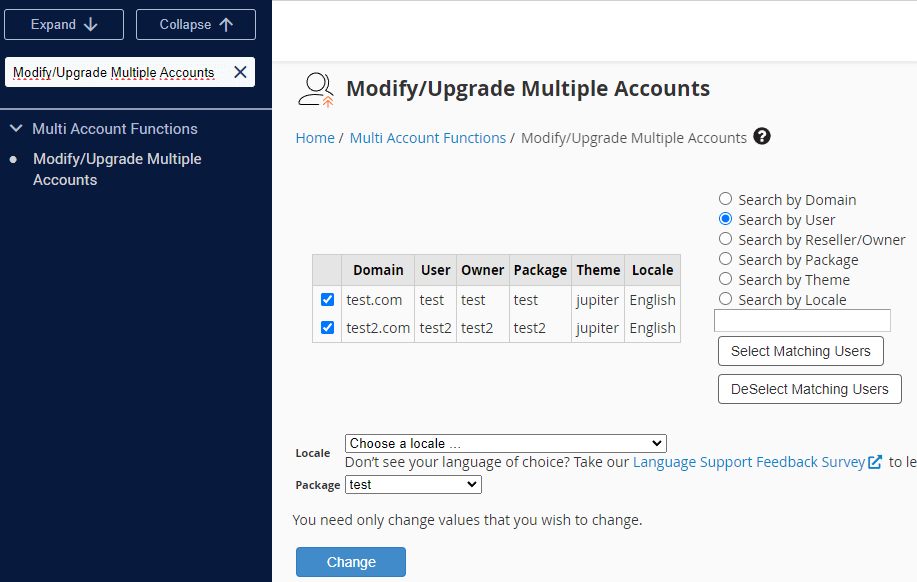Open the Choose a locale dropdown
The width and height of the screenshot is (917, 582).
tap(505, 443)
